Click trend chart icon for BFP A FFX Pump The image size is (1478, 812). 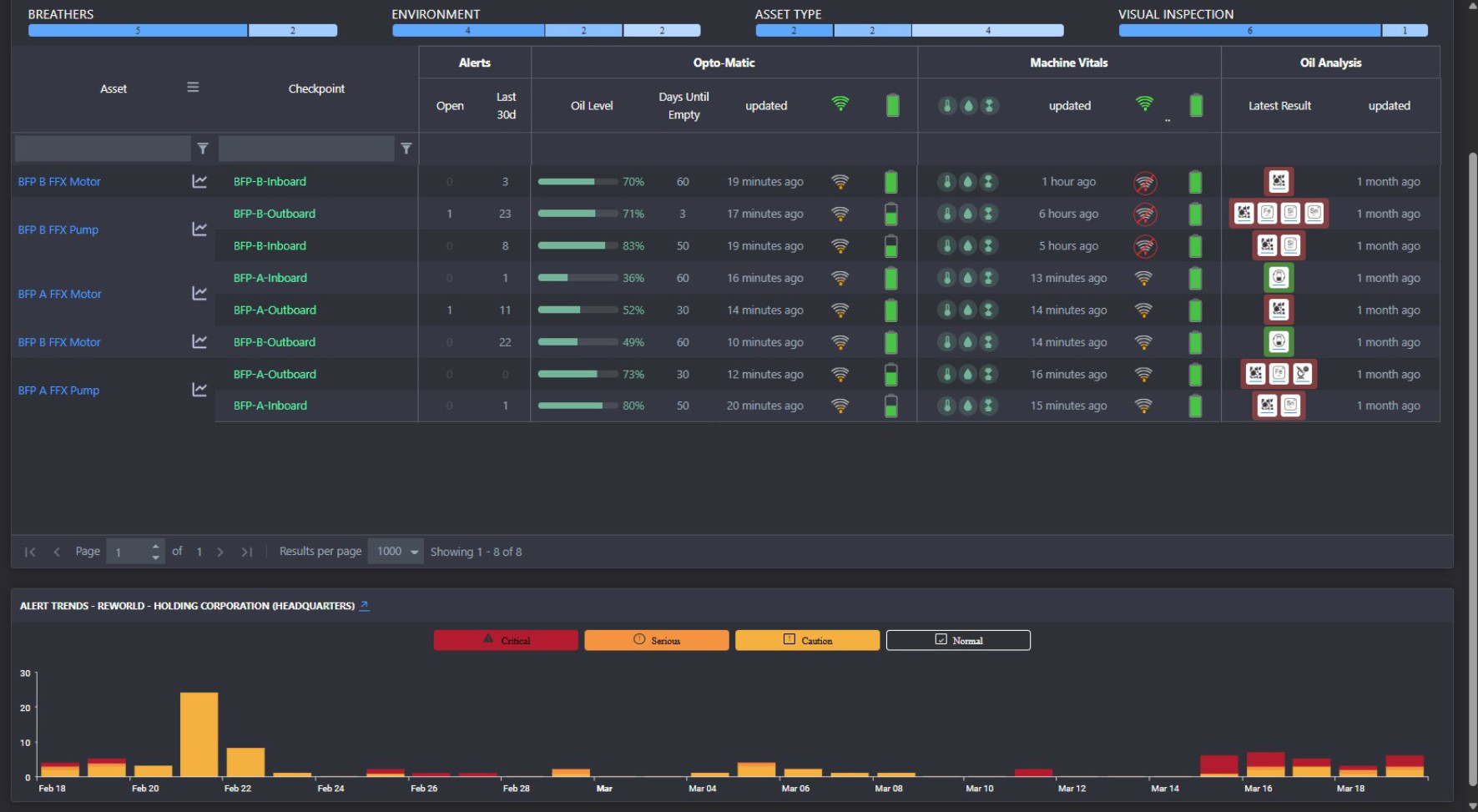(x=199, y=390)
